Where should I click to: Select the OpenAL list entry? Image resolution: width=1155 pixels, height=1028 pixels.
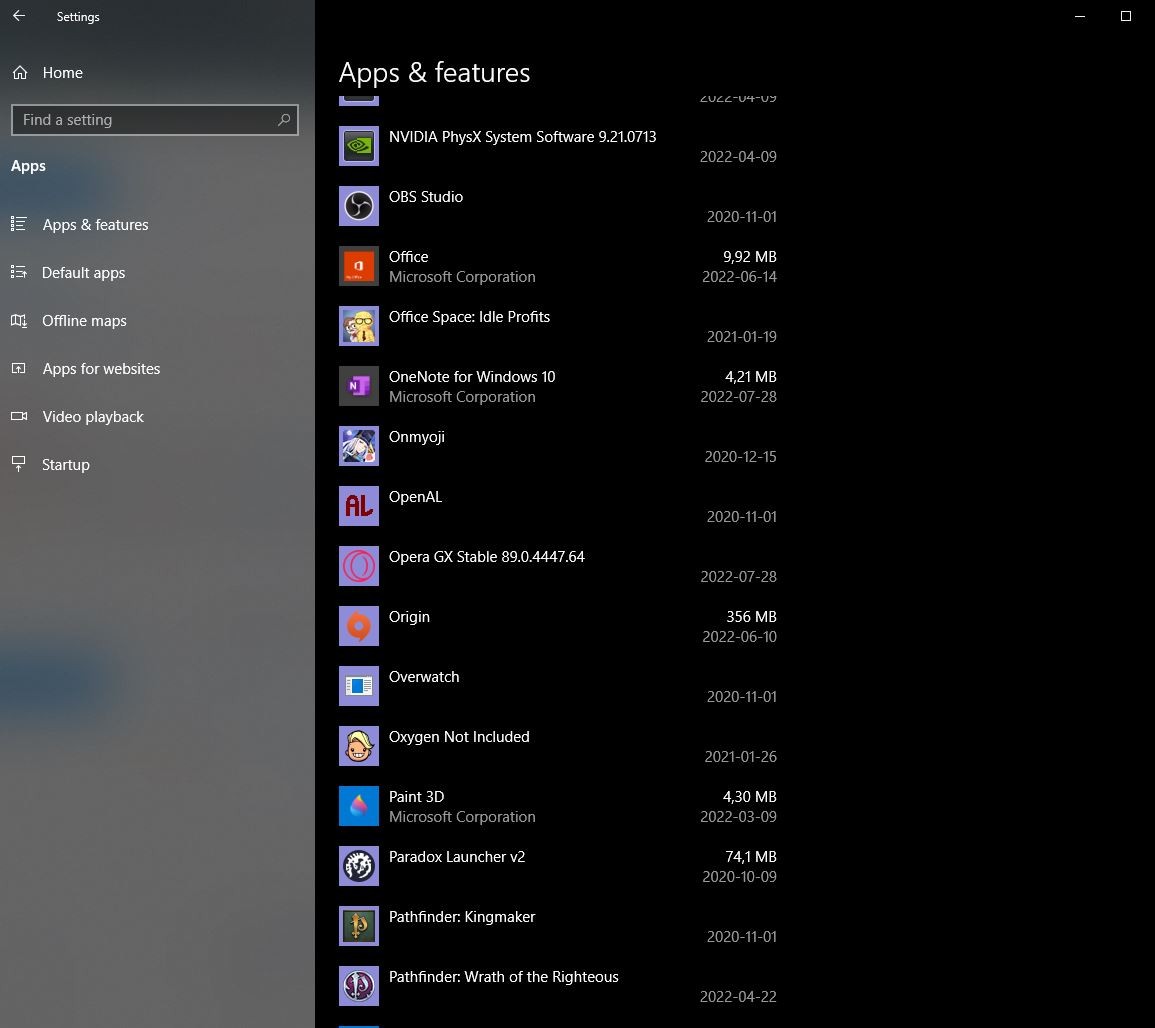coord(415,496)
